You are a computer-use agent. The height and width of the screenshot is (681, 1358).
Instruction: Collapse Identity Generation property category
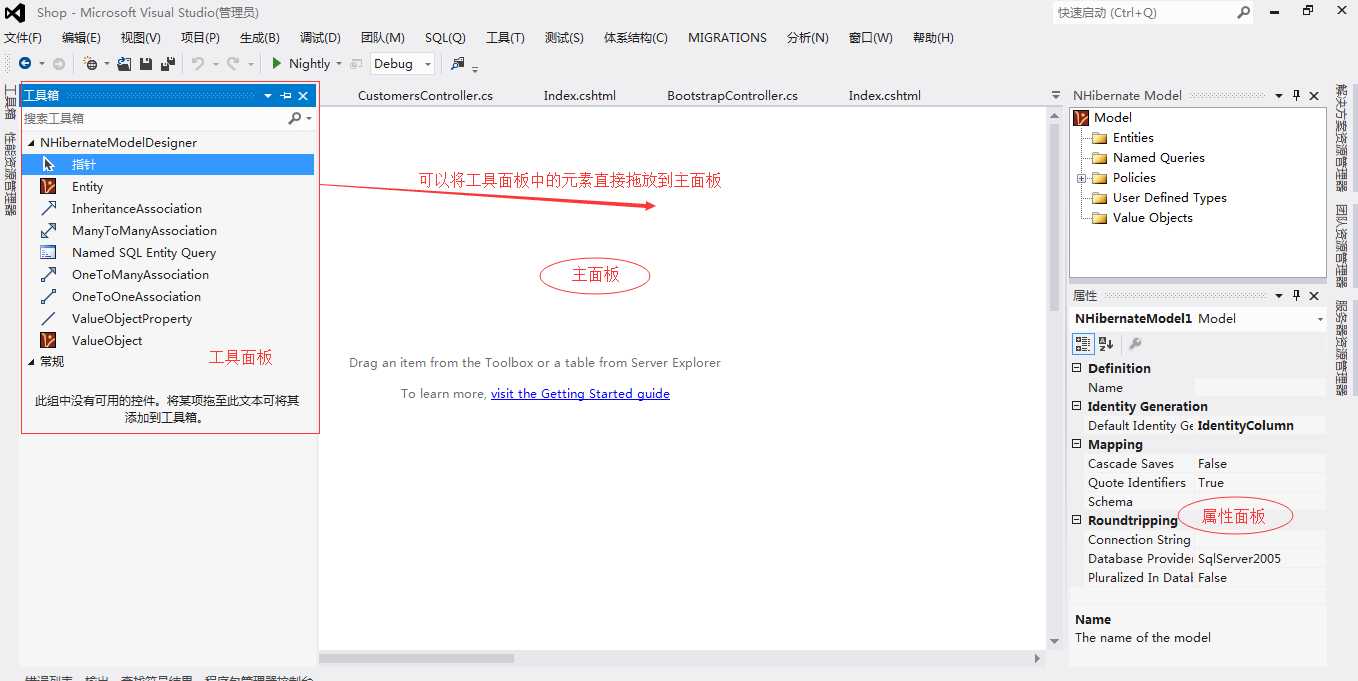click(x=1077, y=406)
